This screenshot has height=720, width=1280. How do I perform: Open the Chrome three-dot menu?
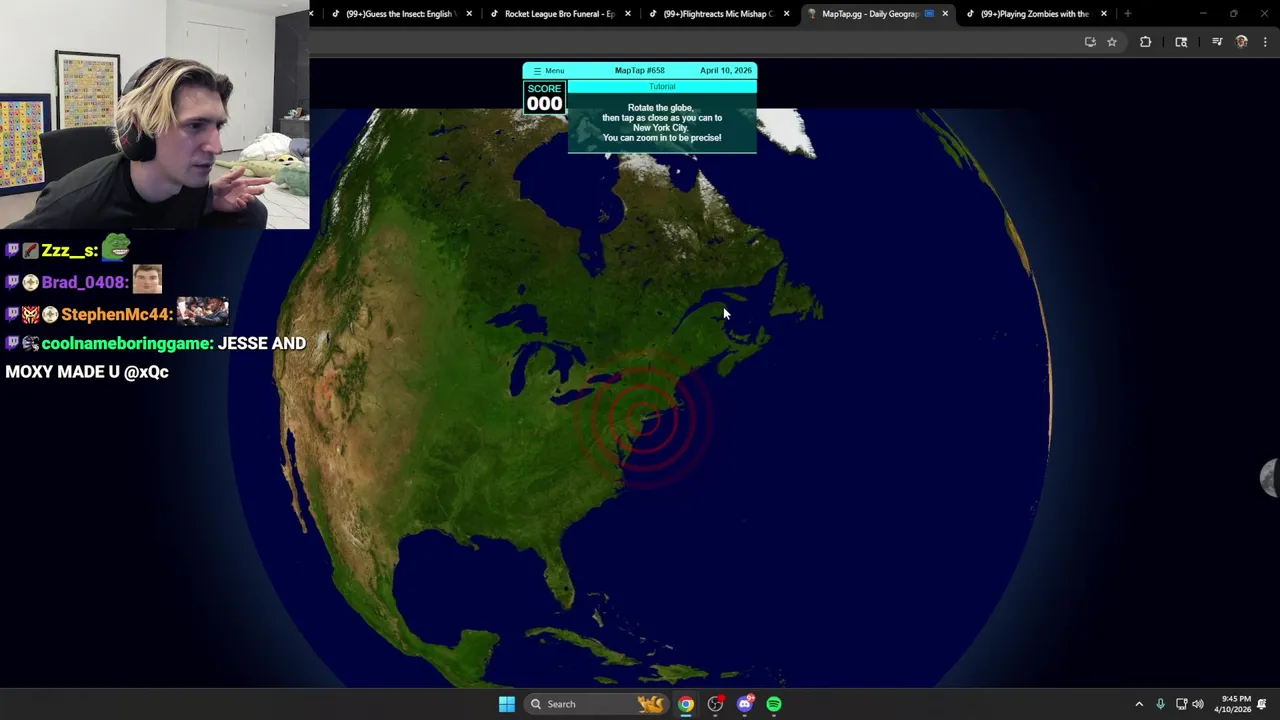(1265, 42)
